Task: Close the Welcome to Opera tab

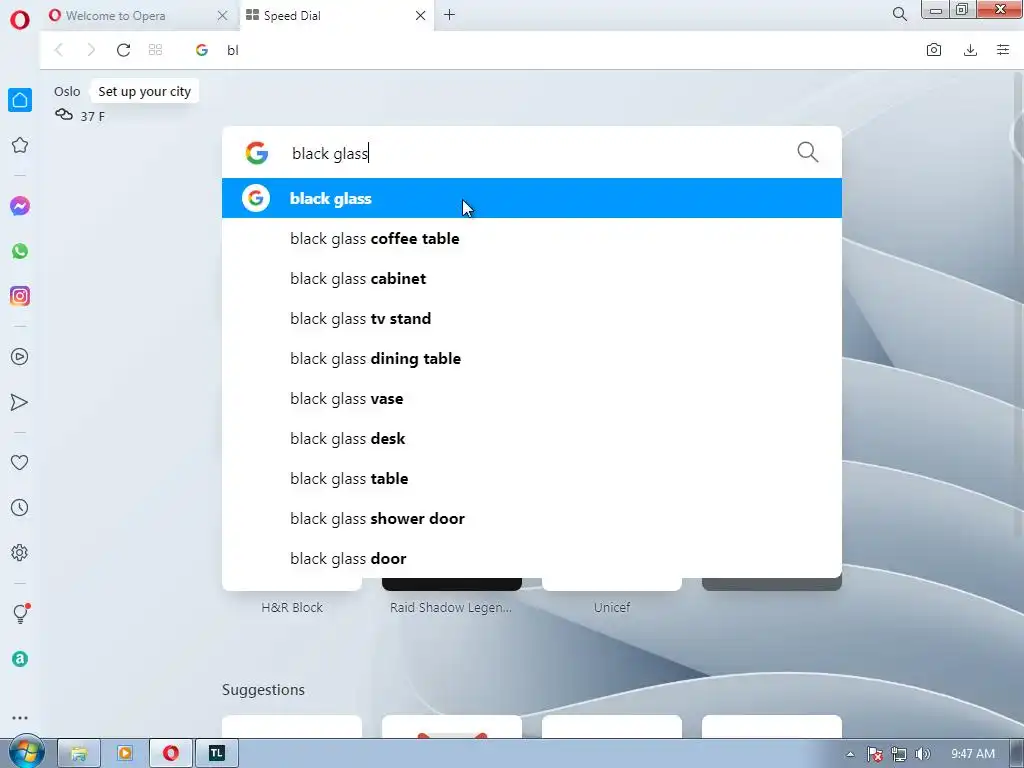Action: tap(222, 16)
